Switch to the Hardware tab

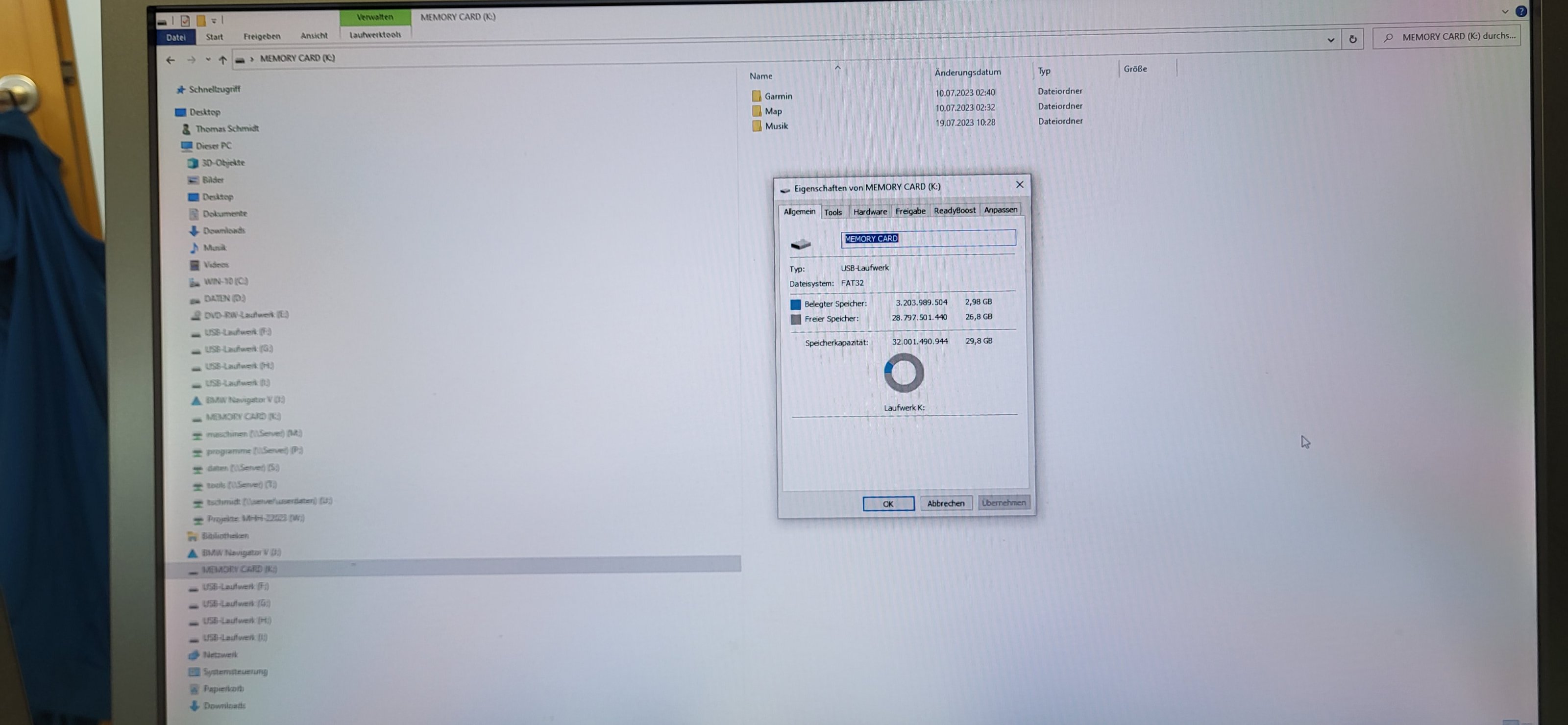[x=869, y=211]
